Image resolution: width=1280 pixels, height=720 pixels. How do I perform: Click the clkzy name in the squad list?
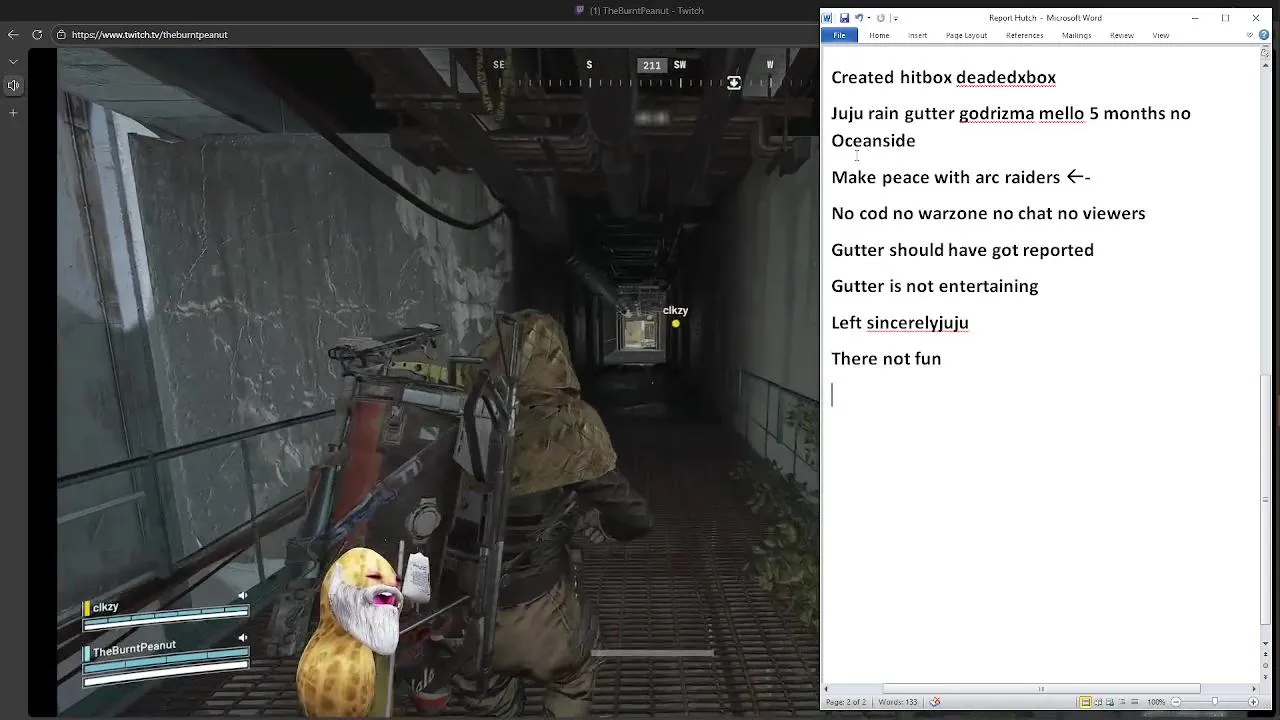(105, 607)
